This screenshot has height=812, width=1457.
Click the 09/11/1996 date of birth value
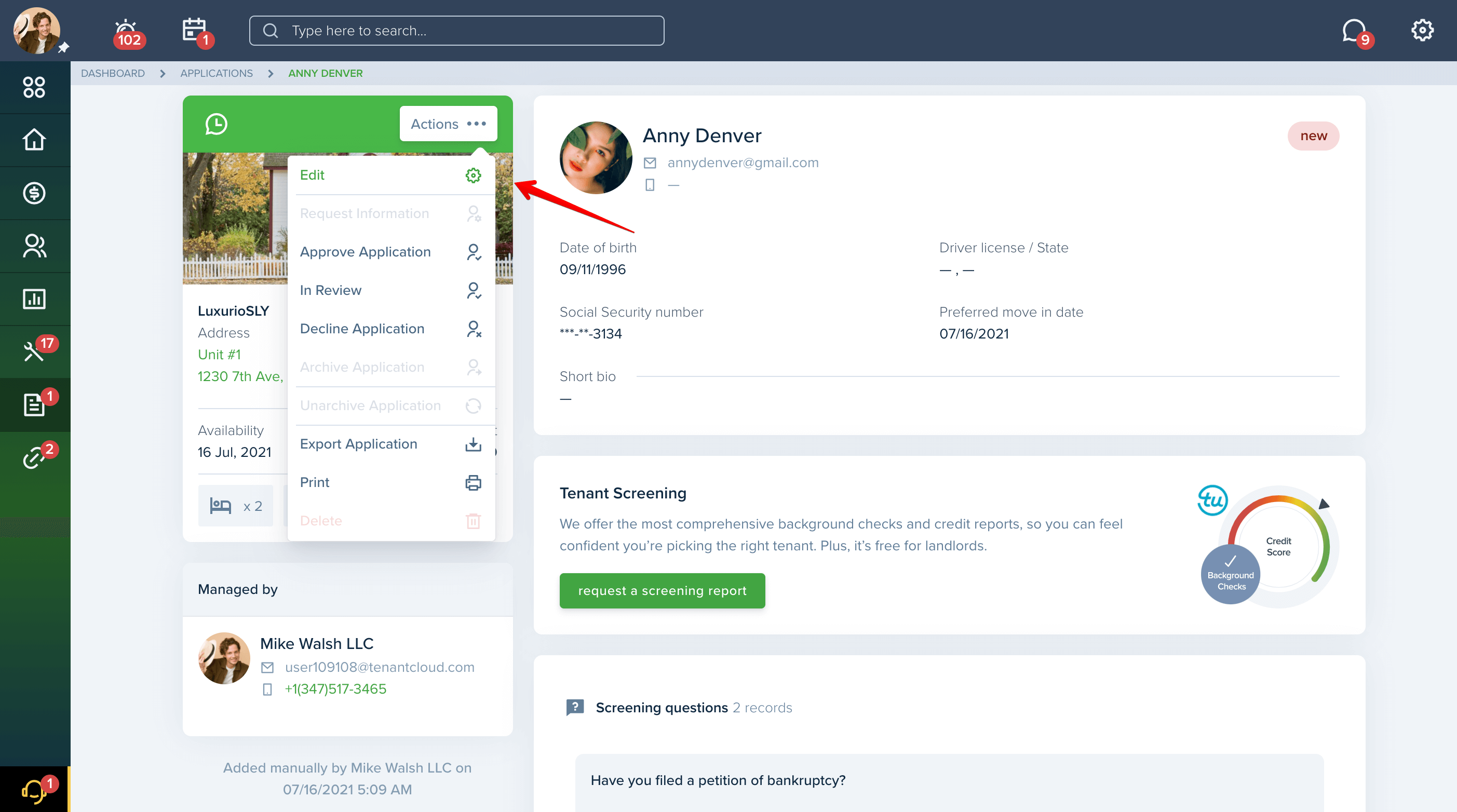click(592, 270)
